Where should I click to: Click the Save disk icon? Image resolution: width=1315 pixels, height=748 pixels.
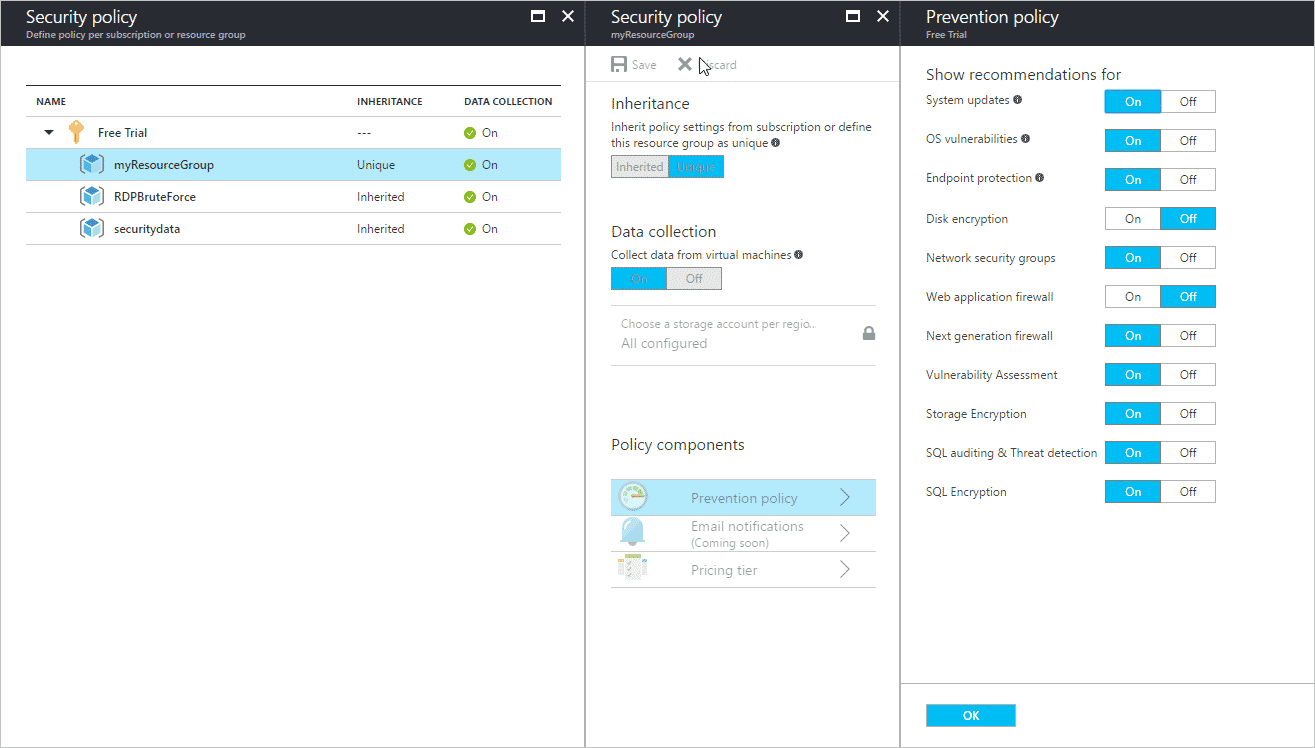(620, 65)
